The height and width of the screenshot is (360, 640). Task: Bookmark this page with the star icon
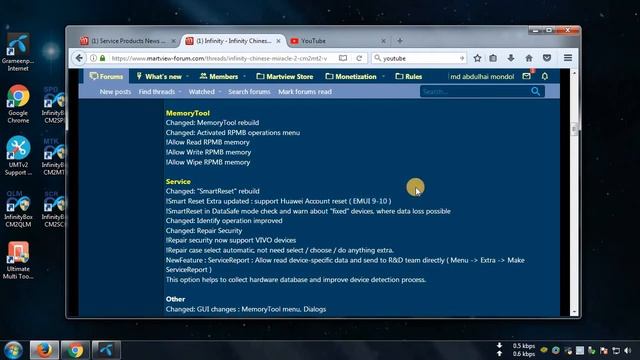point(477,58)
